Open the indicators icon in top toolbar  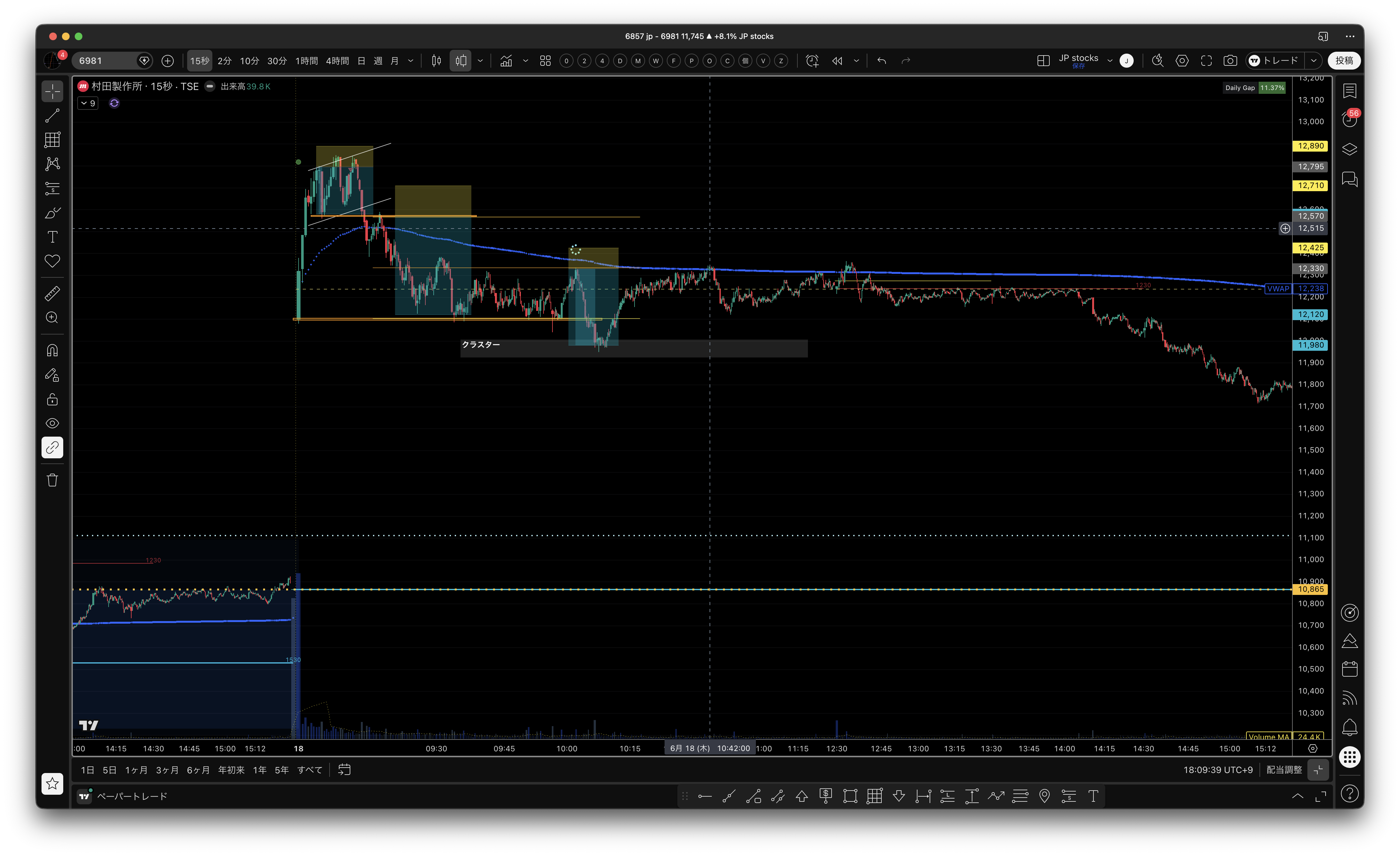coord(506,61)
